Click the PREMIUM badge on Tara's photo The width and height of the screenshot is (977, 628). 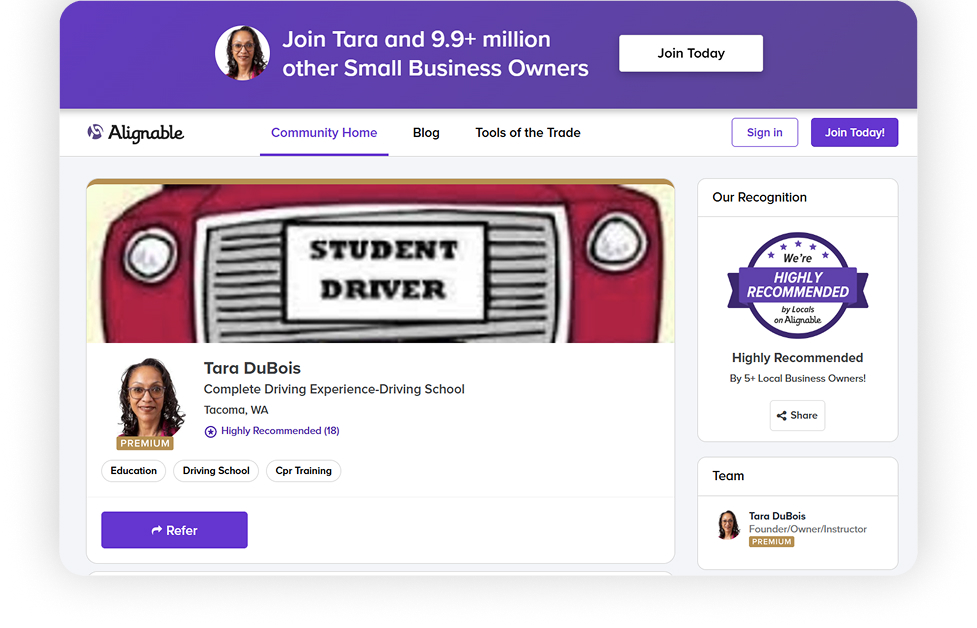(x=146, y=442)
